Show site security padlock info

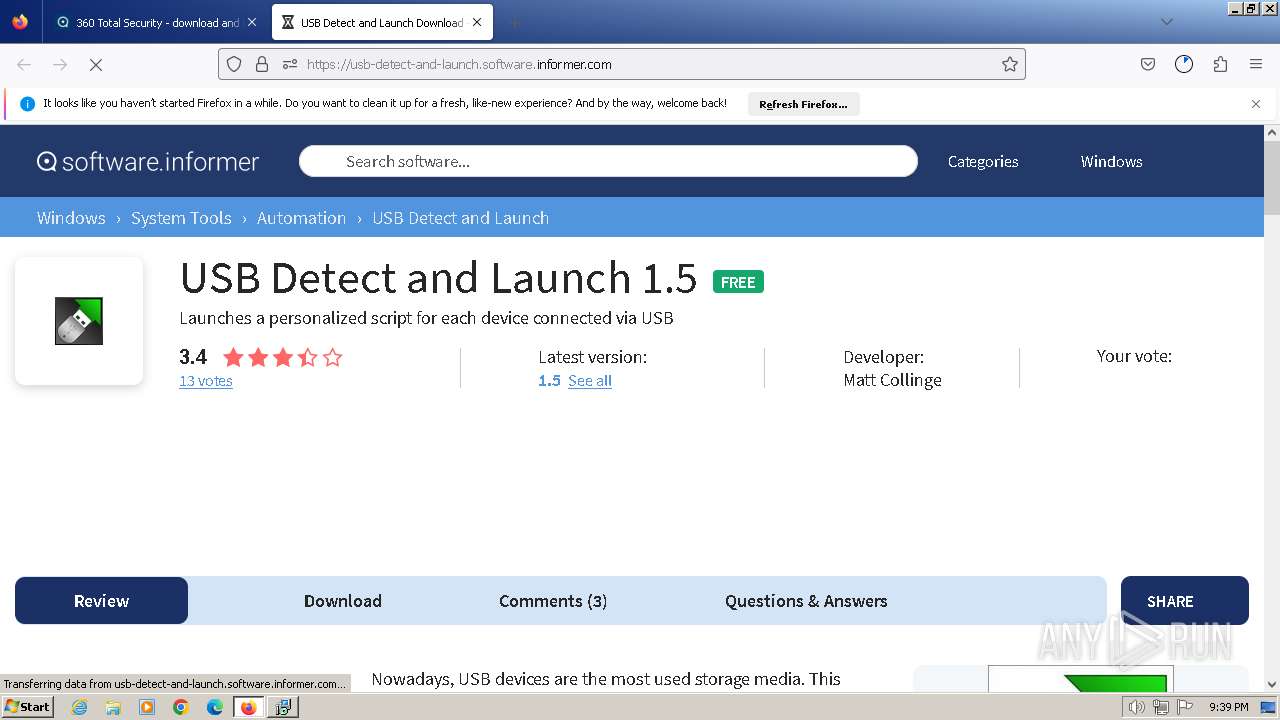point(262,64)
